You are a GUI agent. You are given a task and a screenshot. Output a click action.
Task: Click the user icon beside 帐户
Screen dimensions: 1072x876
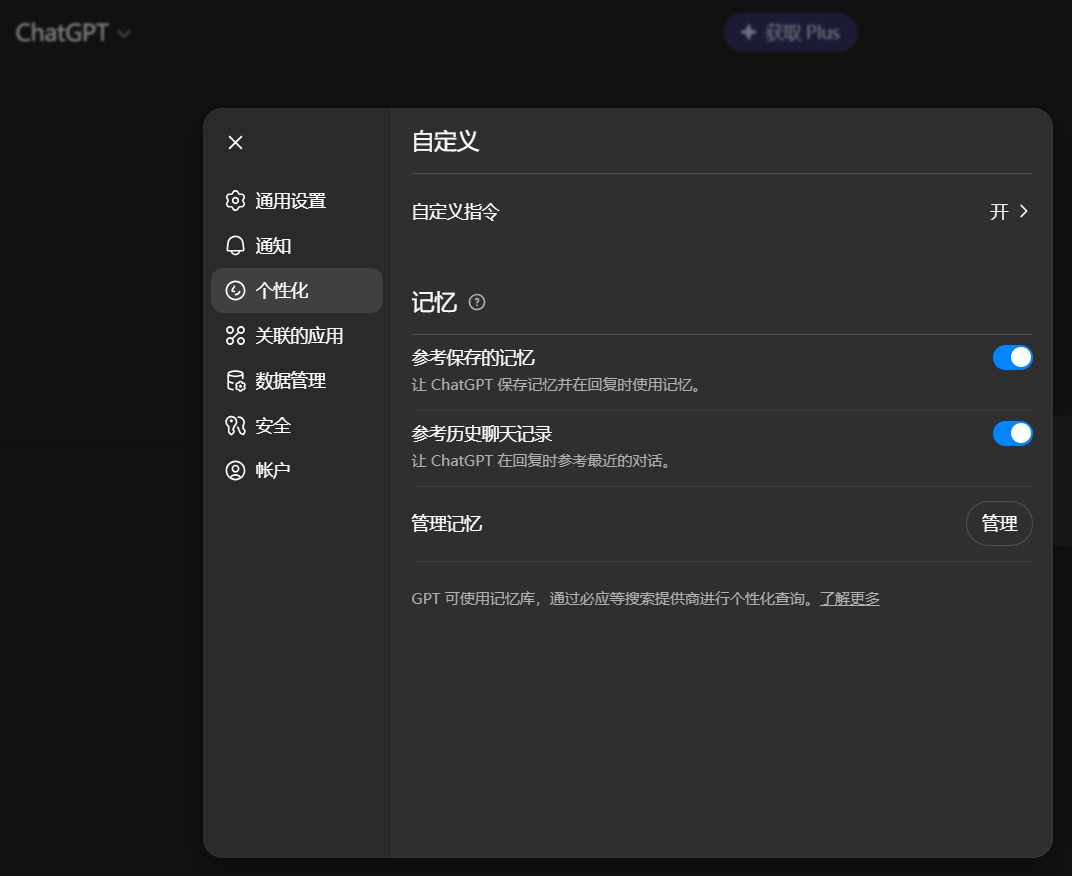click(x=235, y=470)
